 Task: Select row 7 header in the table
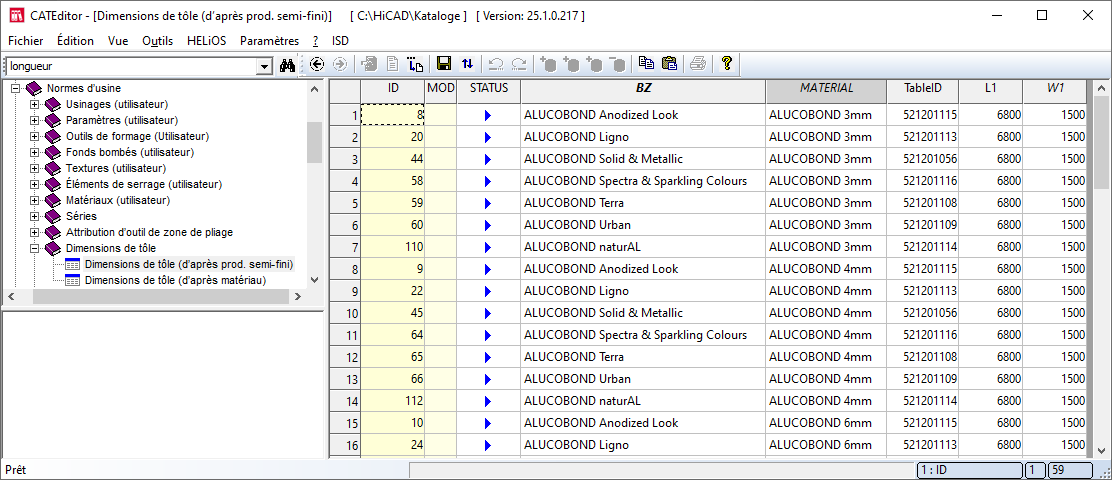[345, 247]
